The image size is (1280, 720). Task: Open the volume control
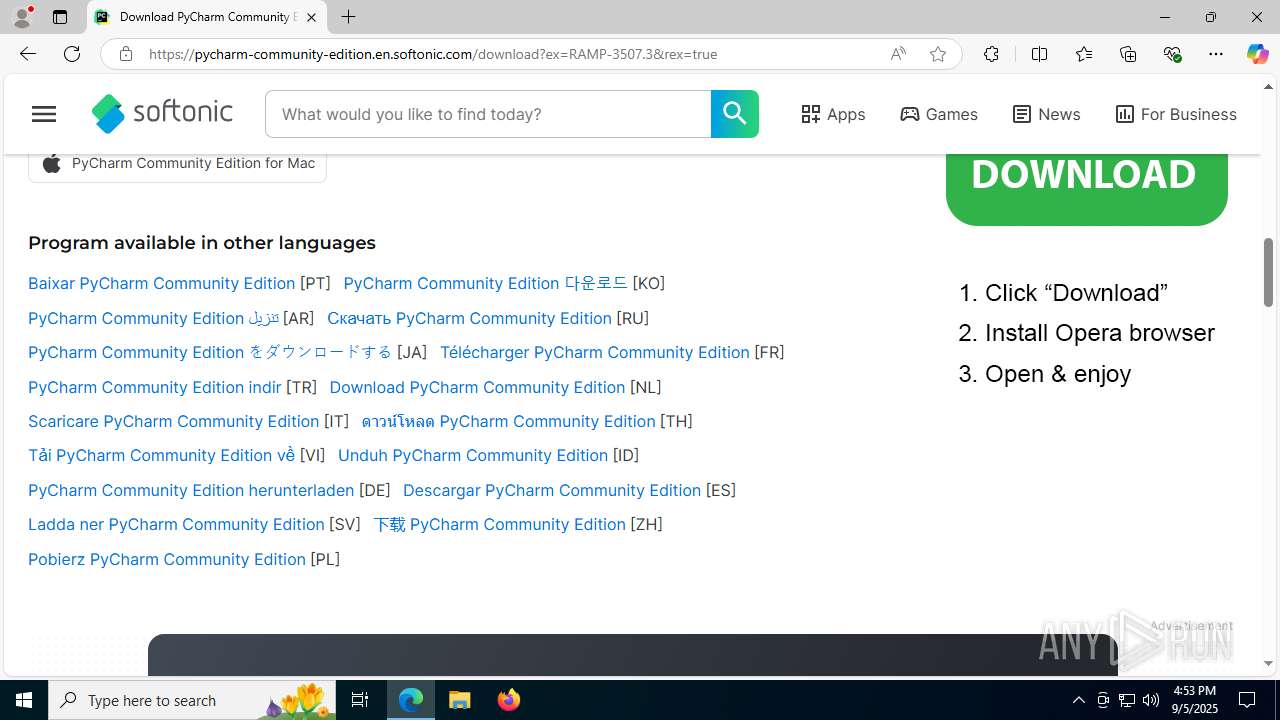pos(1151,700)
